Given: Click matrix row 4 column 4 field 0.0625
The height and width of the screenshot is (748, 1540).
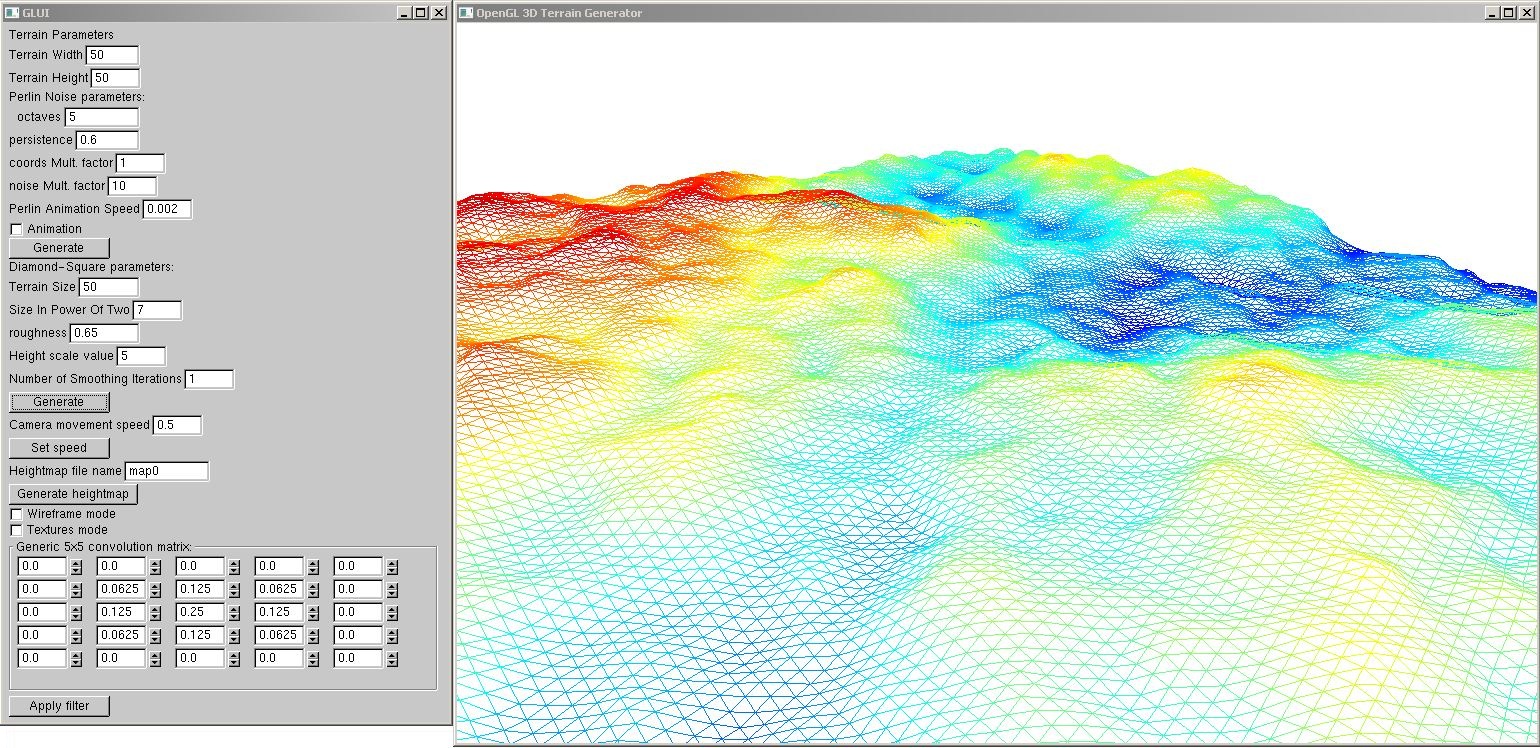Looking at the screenshot, I should pyautogui.click(x=280, y=635).
